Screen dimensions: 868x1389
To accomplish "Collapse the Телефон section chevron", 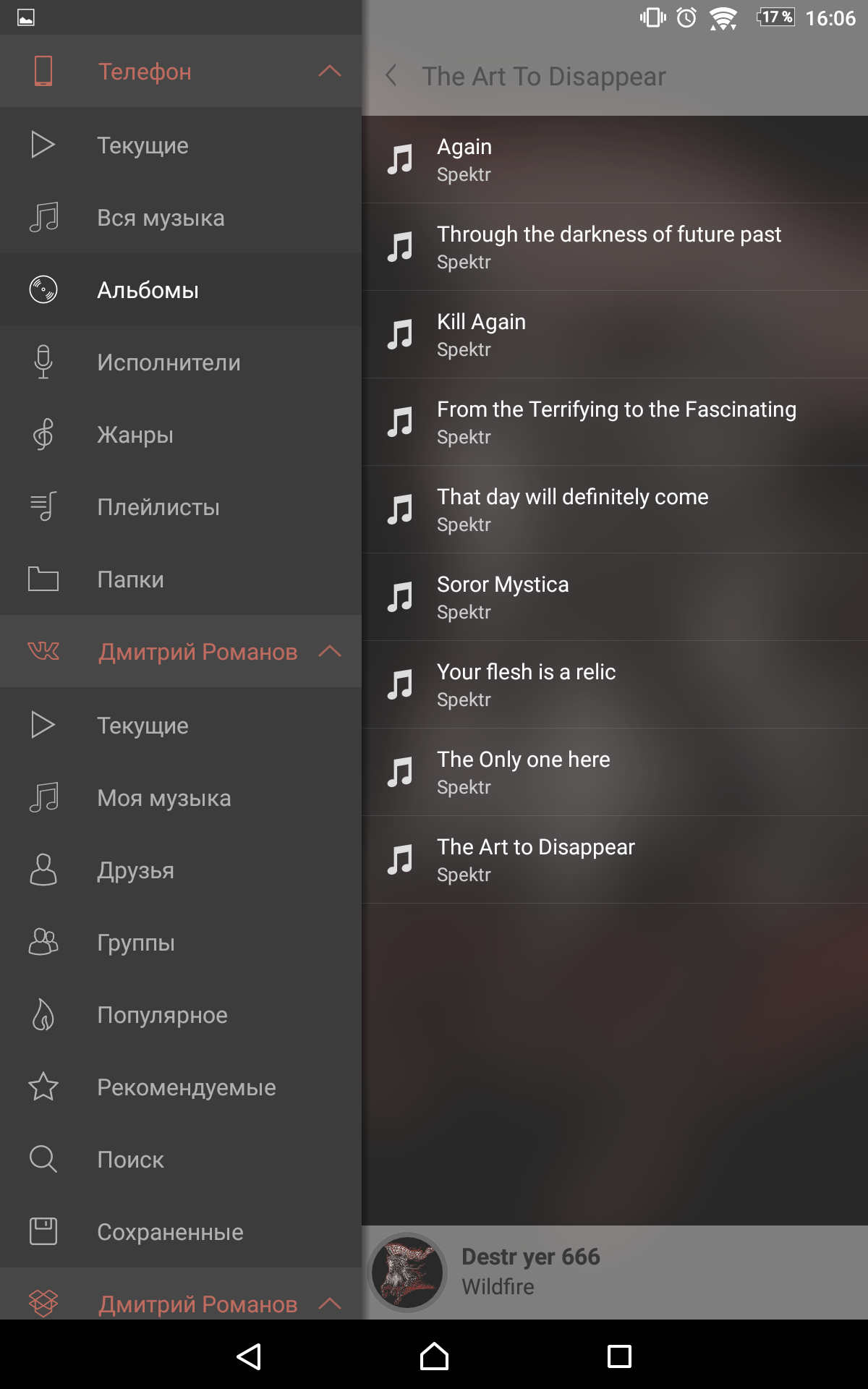I will (x=330, y=71).
